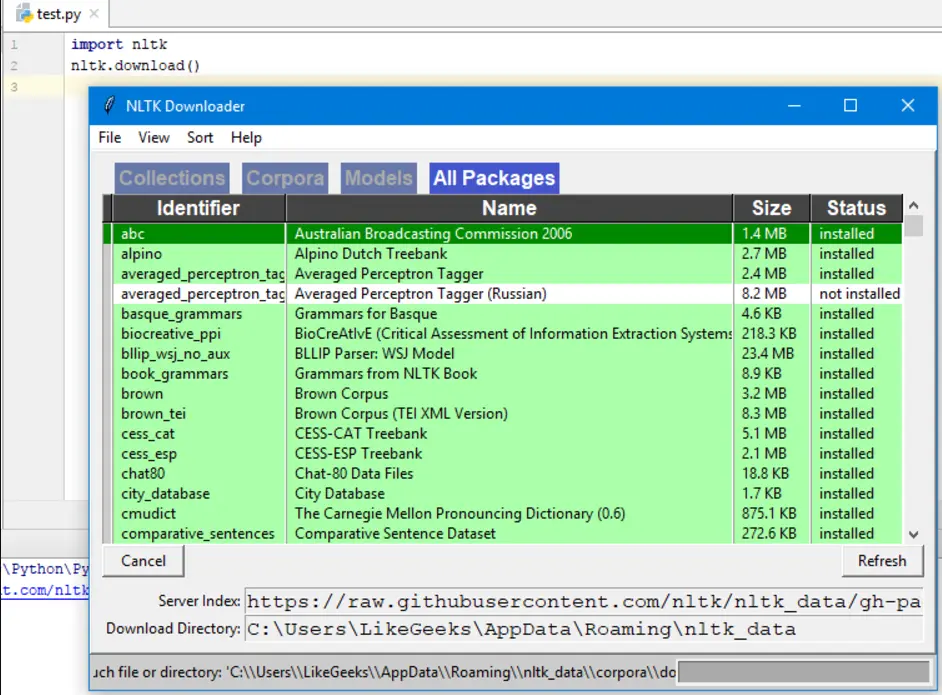
Task: Click the Refresh button
Action: pyautogui.click(x=882, y=560)
